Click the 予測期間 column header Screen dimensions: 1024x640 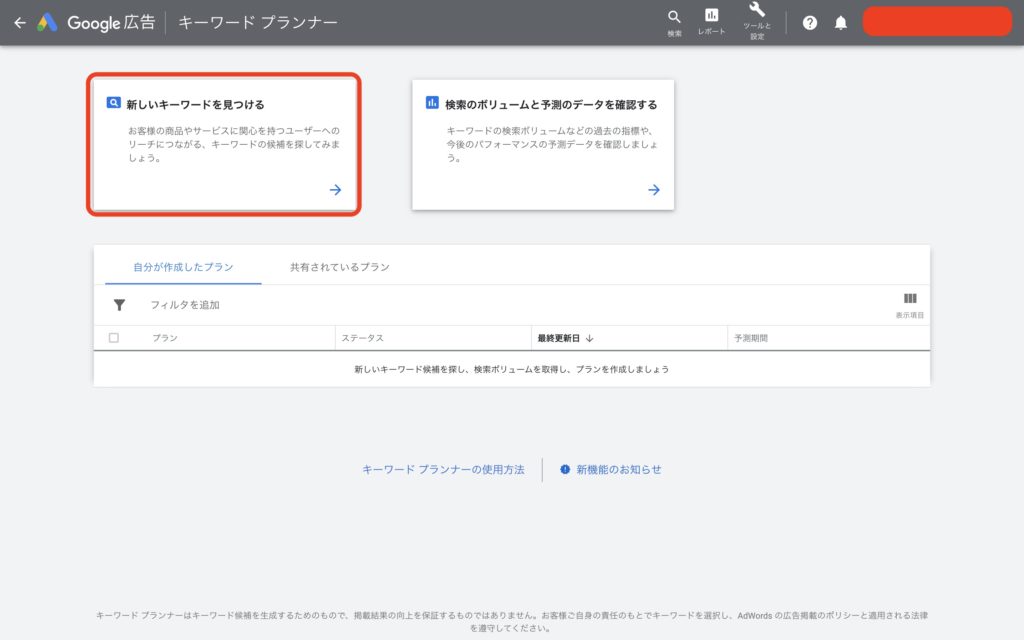(x=750, y=338)
